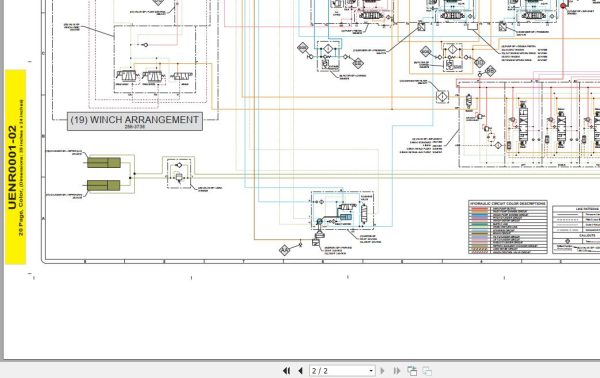Viewport: 600px width, 378px height.
Task: Go to the first page
Action: [286, 371]
